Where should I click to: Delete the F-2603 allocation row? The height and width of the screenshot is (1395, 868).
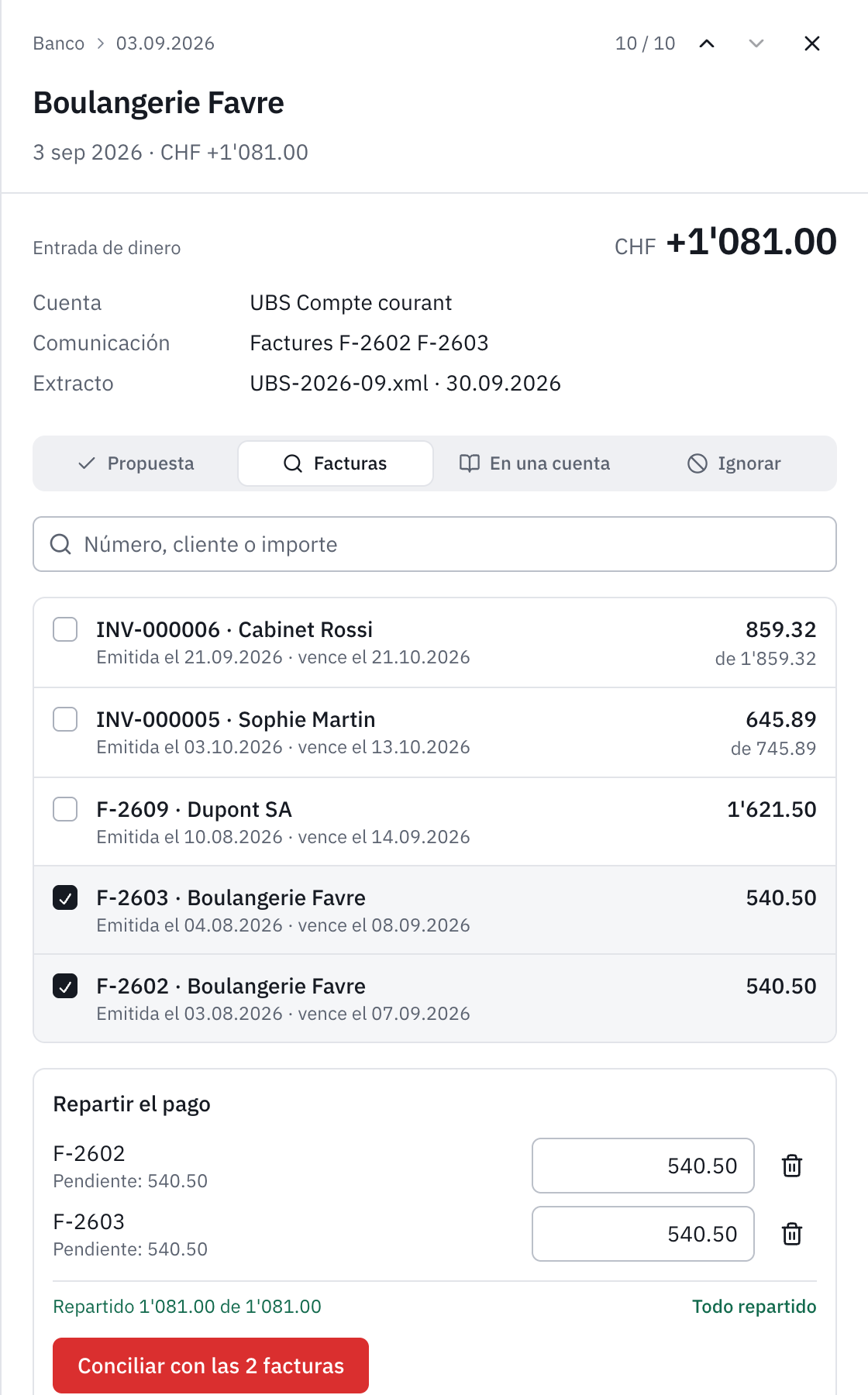(792, 1234)
